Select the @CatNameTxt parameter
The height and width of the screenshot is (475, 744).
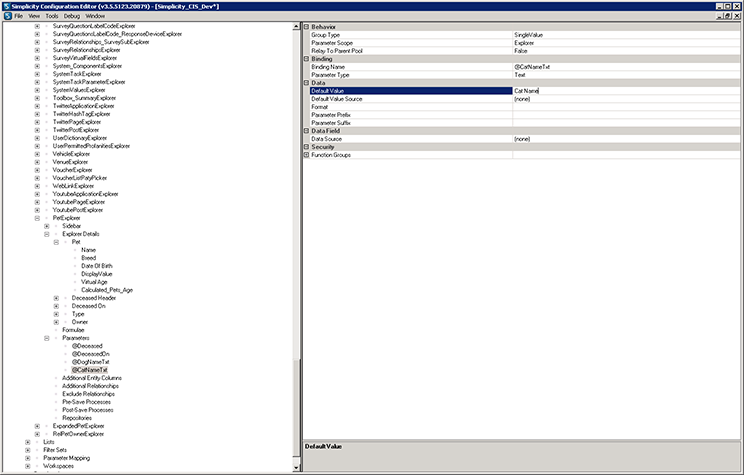point(90,370)
